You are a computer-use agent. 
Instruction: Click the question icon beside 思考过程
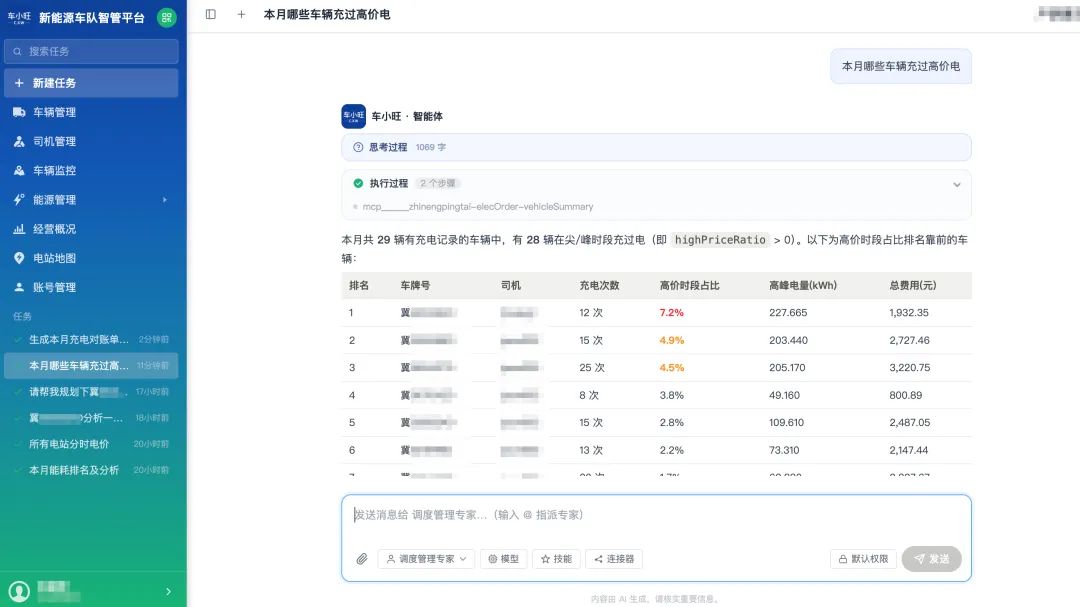coord(358,147)
